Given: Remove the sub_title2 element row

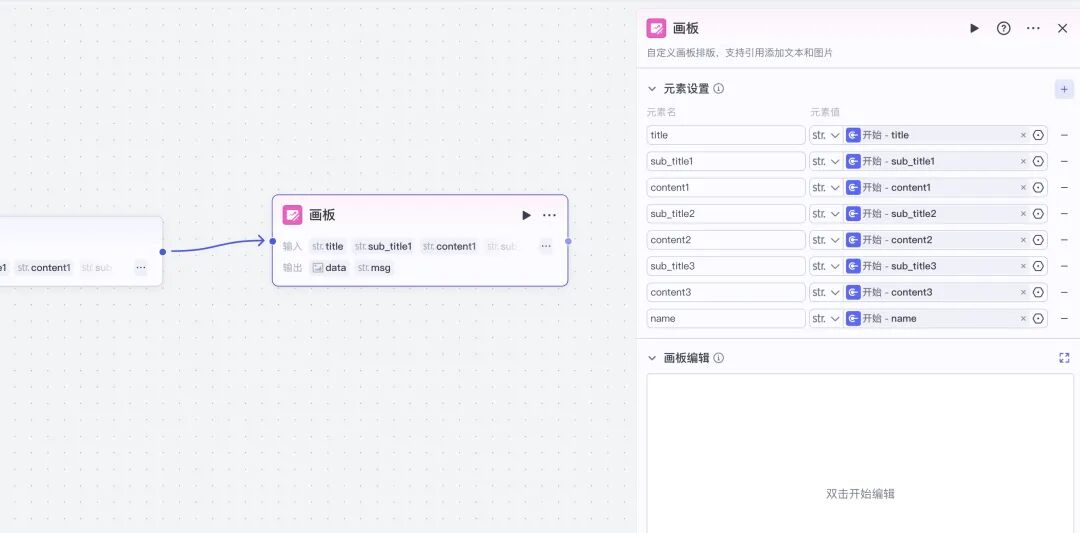Looking at the screenshot, I should click(1064, 213).
